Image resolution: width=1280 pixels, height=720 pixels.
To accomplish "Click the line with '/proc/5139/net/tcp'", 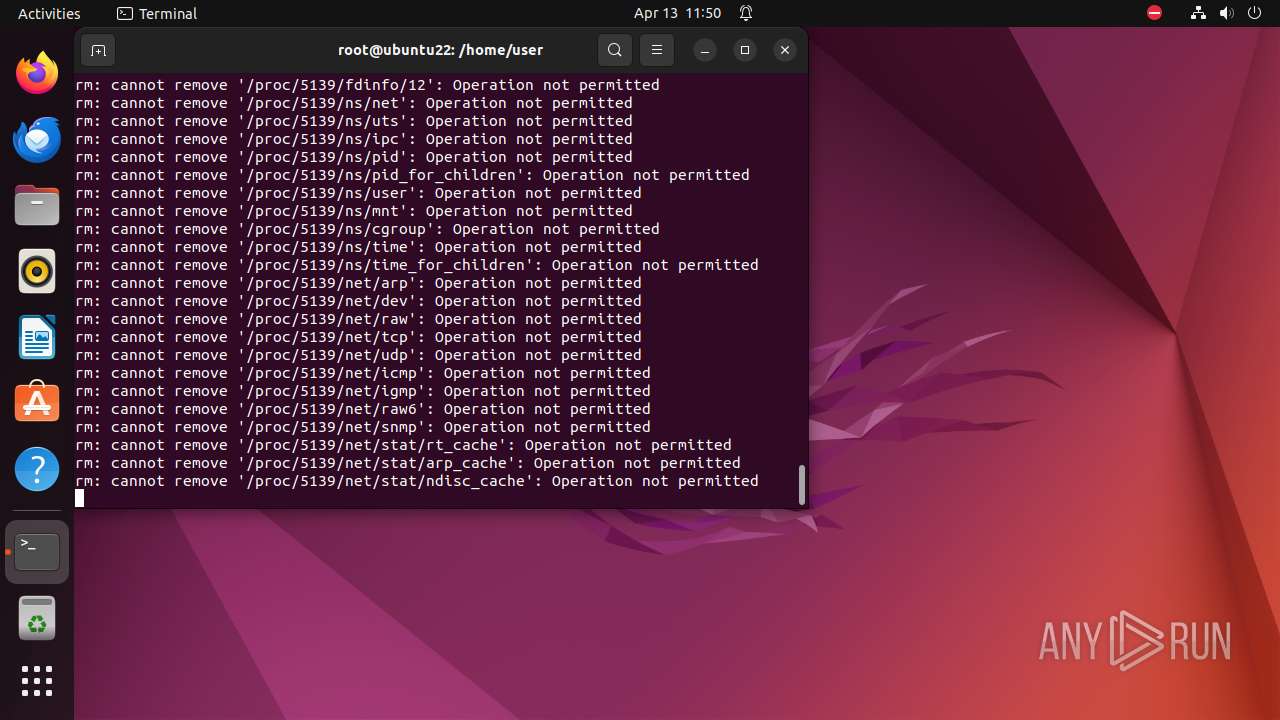I will [358, 337].
